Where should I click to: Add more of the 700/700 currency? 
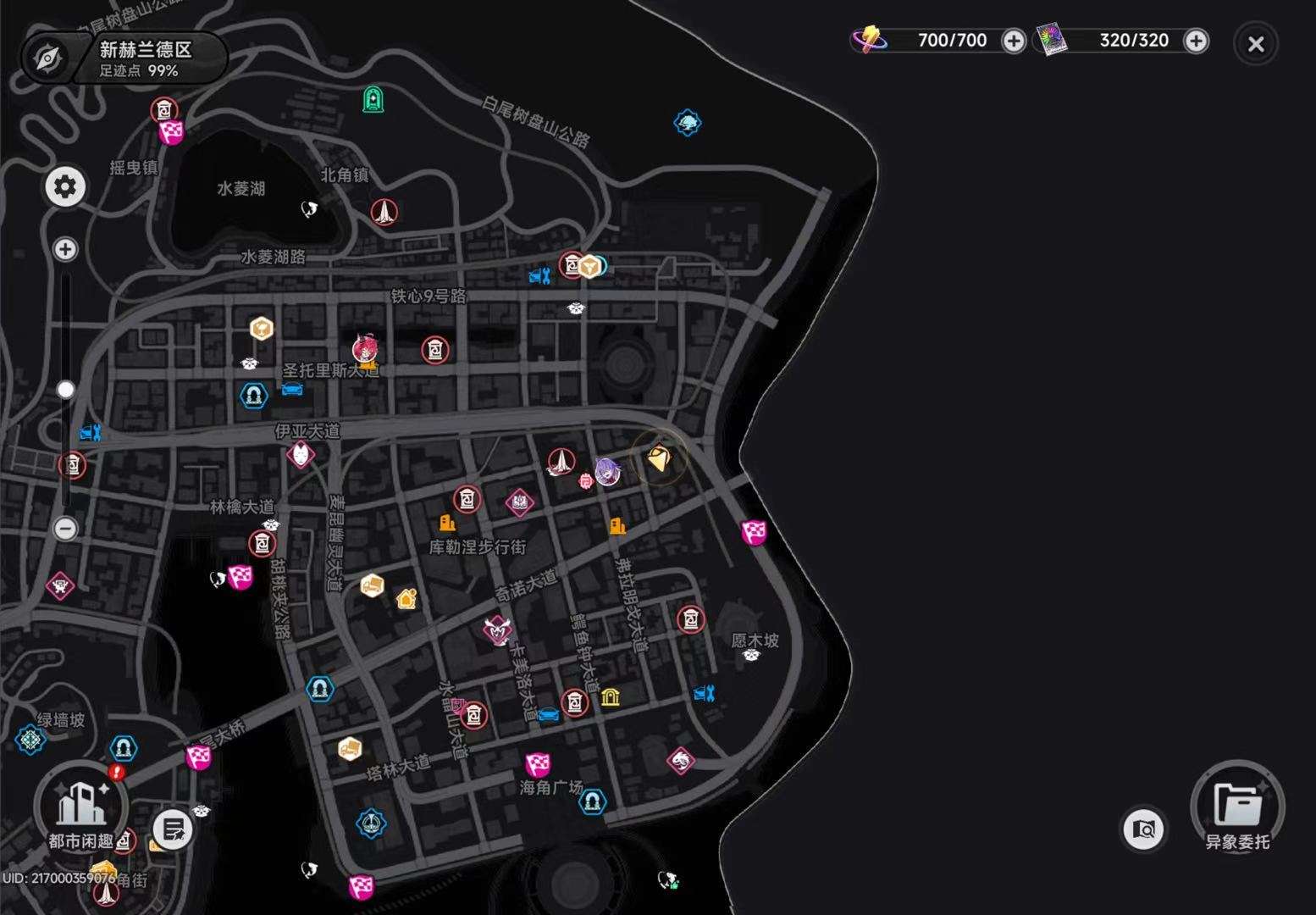pyautogui.click(x=1014, y=41)
